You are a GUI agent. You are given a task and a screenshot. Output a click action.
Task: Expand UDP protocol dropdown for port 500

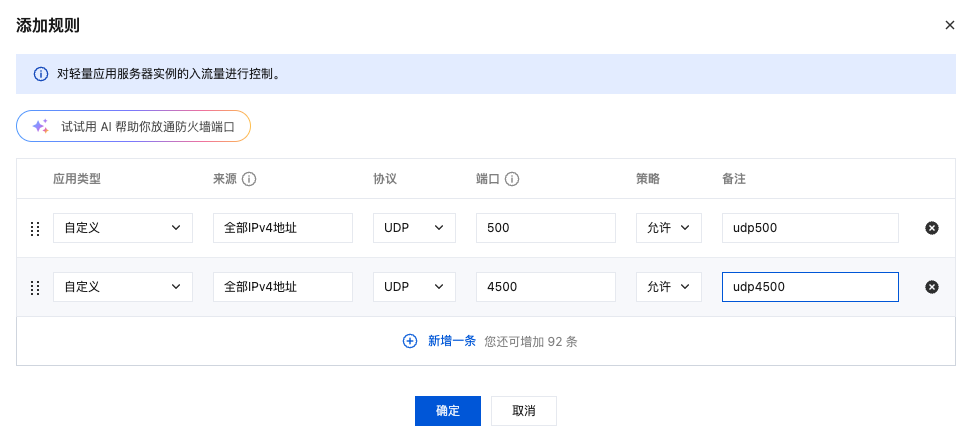click(414, 228)
